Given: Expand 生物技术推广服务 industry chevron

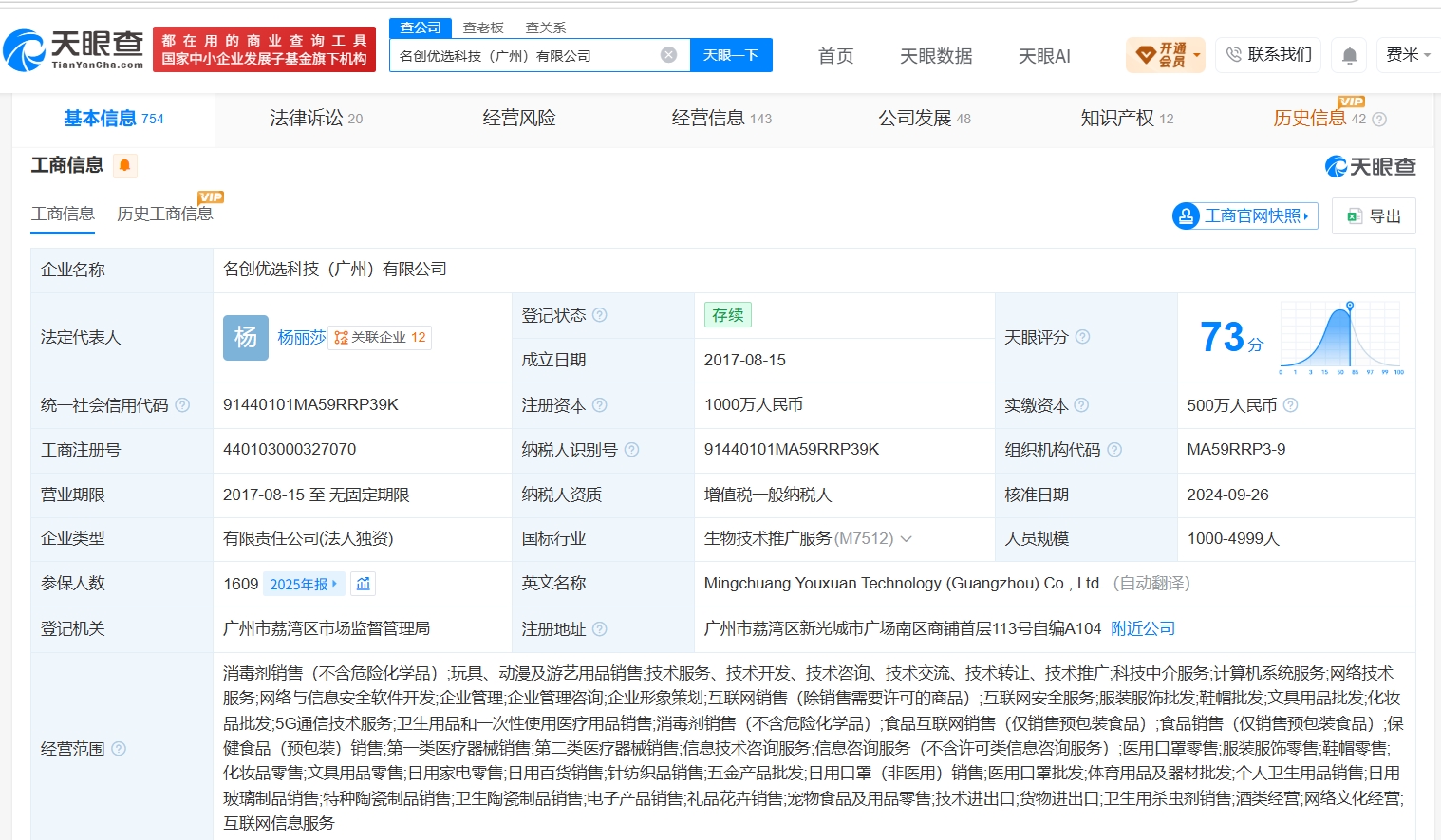Looking at the screenshot, I should click(906, 539).
